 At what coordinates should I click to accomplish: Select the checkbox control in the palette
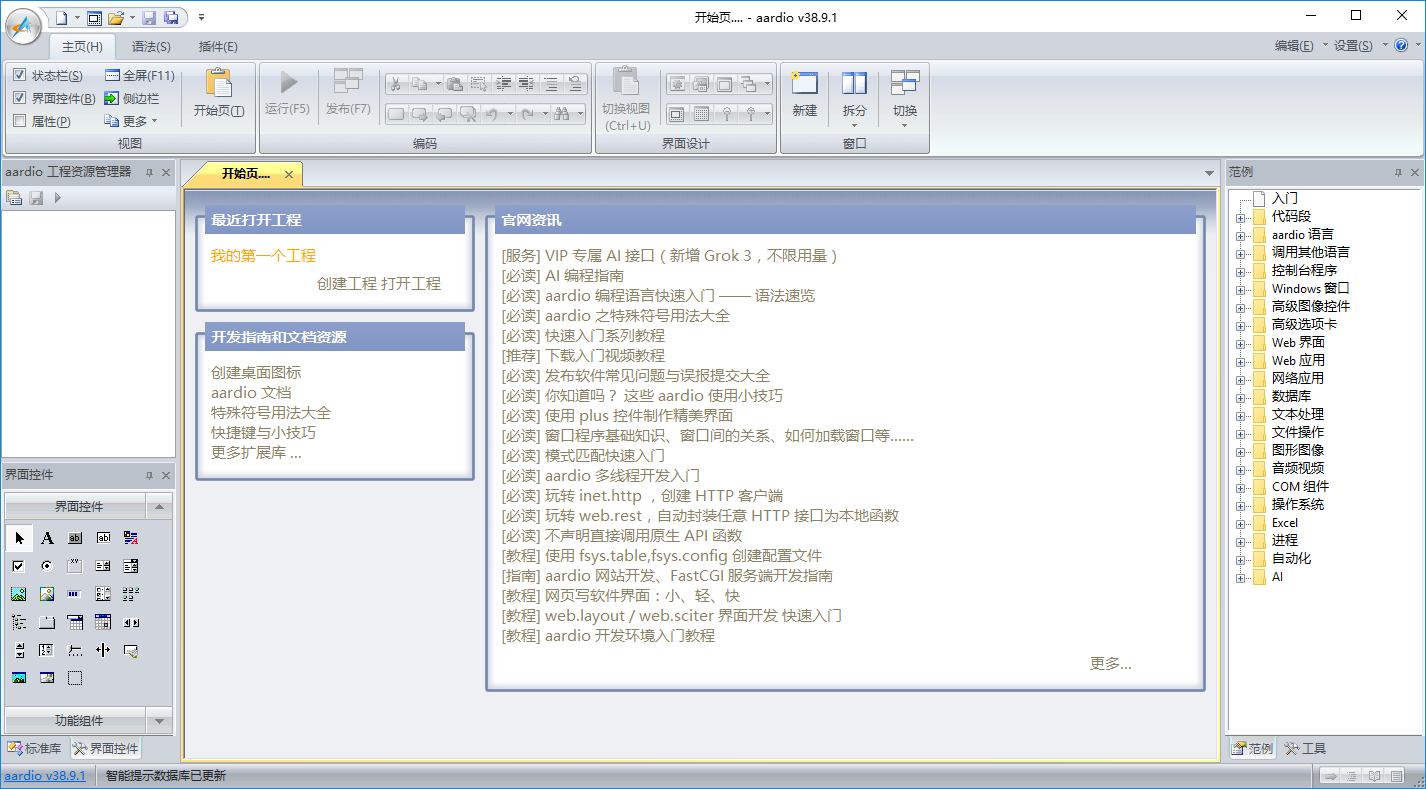pyautogui.click(x=19, y=566)
